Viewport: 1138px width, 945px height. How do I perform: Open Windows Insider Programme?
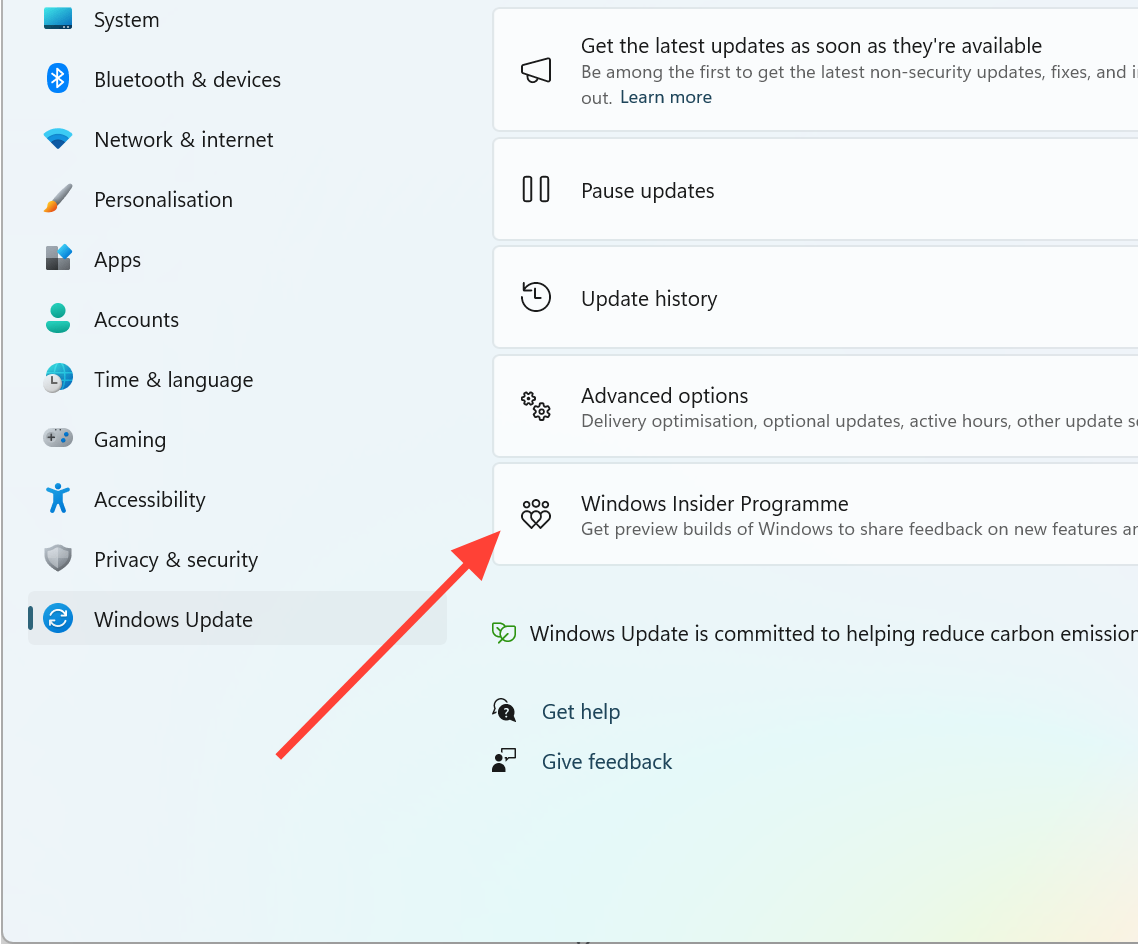pos(816,515)
